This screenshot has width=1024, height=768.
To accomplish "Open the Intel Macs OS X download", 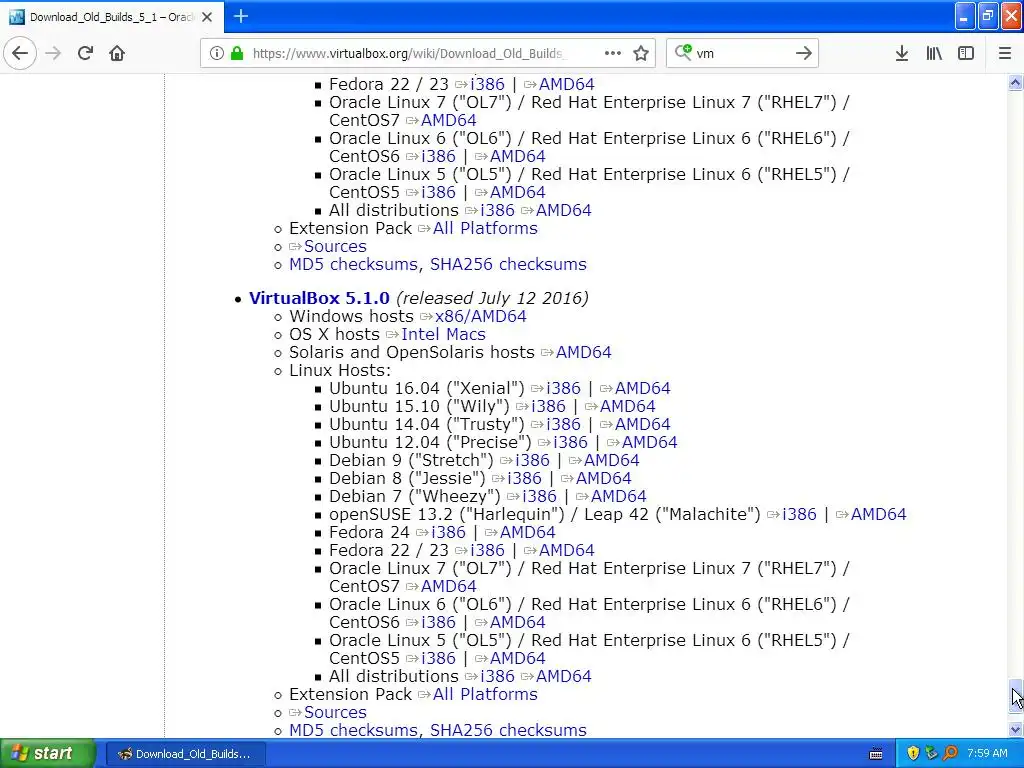I will coord(443,334).
